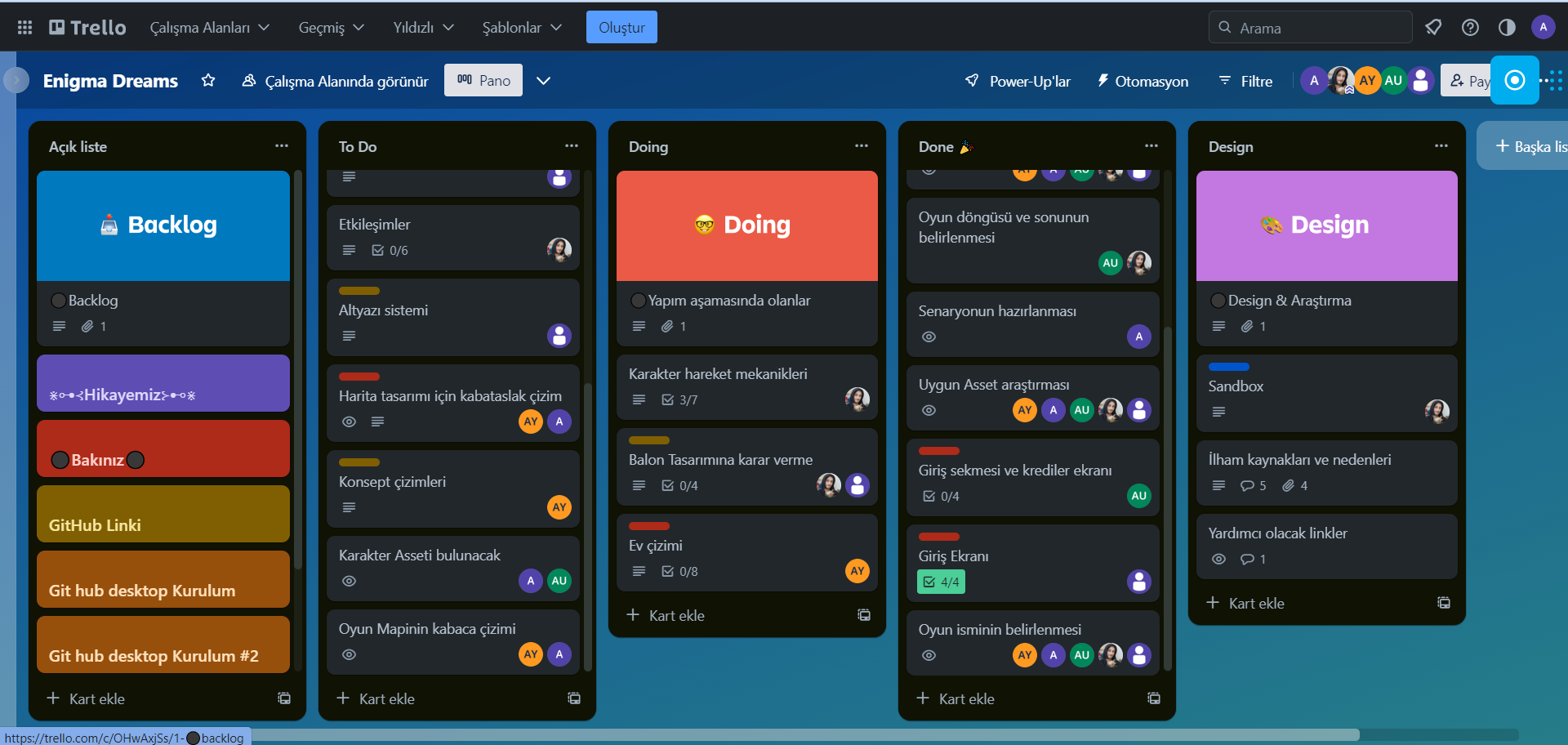Switch color theme with contrast icon

(1507, 27)
